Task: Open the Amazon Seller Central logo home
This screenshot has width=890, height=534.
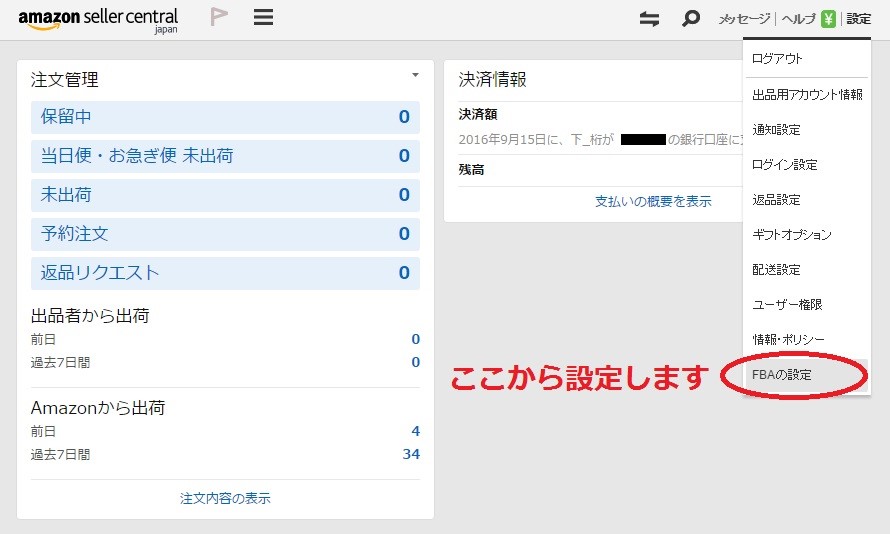Action: [x=98, y=20]
